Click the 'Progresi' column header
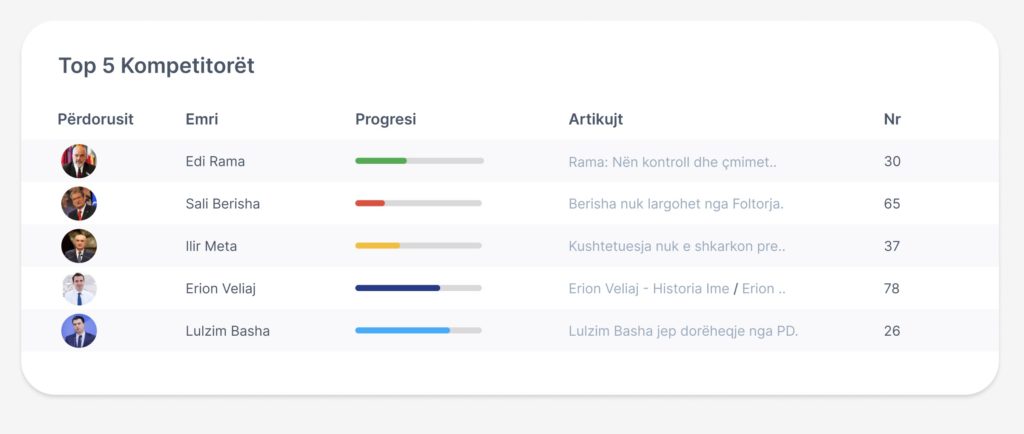 (385, 120)
